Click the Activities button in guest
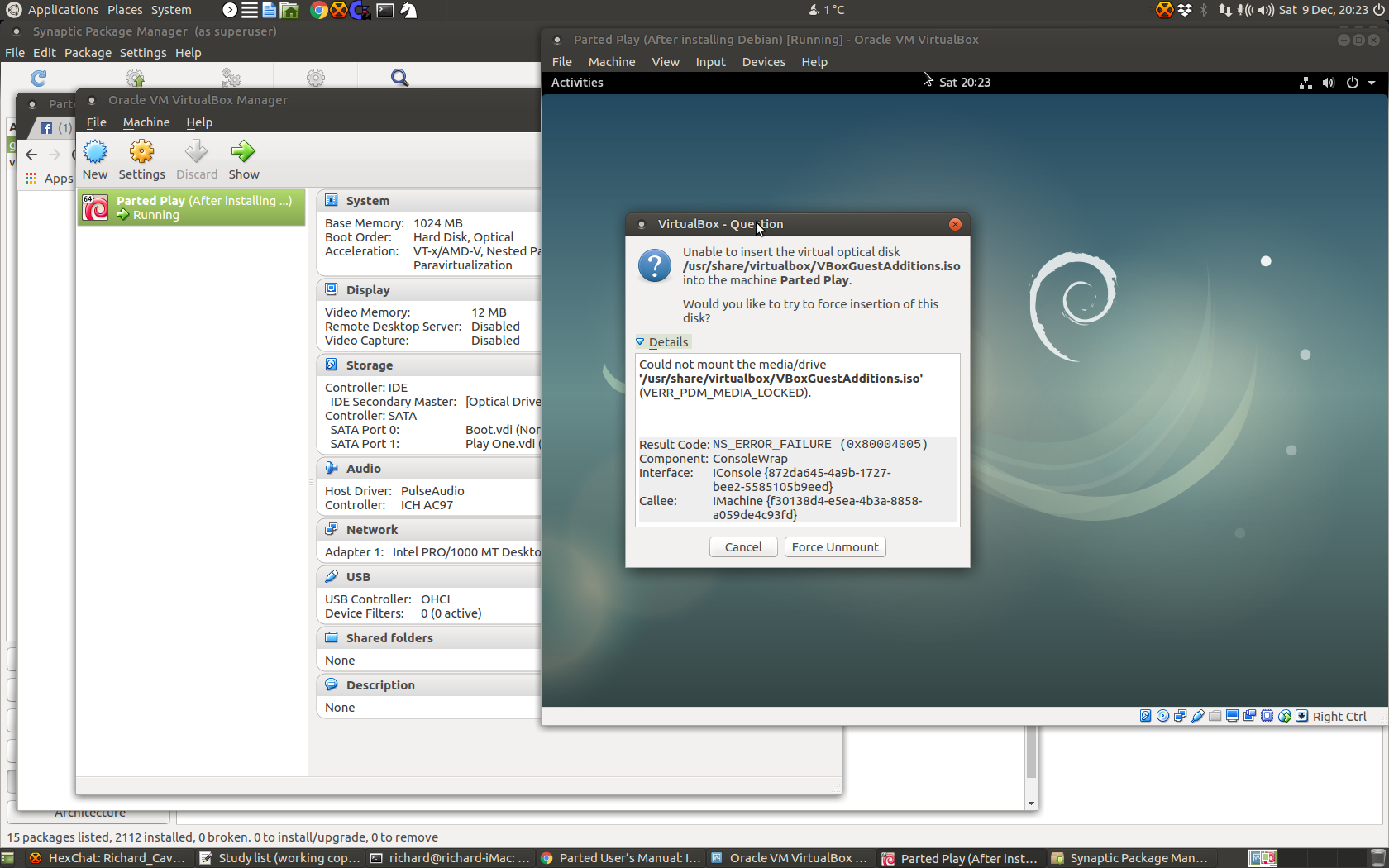 (577, 83)
